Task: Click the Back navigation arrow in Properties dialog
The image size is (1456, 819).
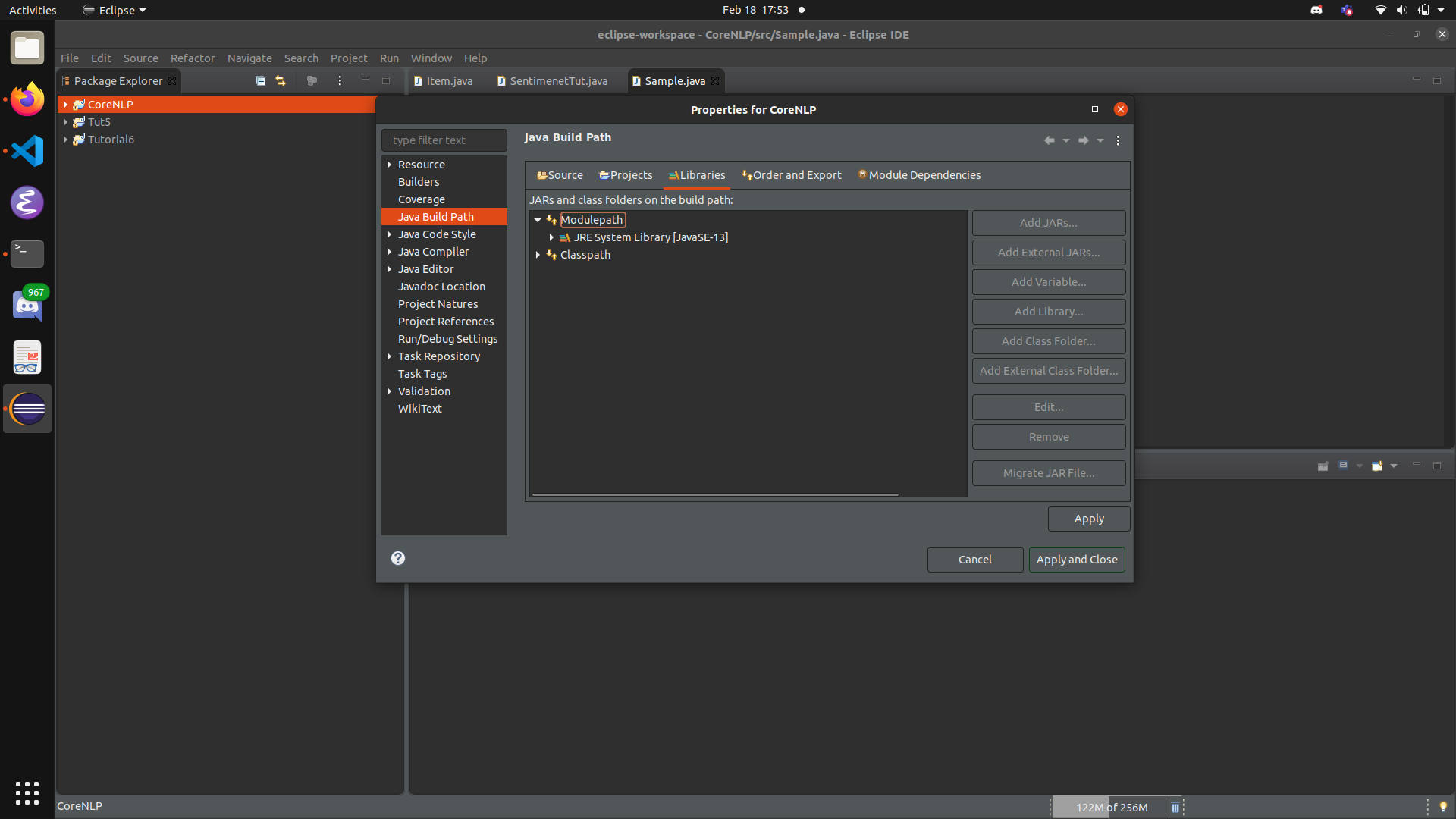Action: coord(1050,140)
